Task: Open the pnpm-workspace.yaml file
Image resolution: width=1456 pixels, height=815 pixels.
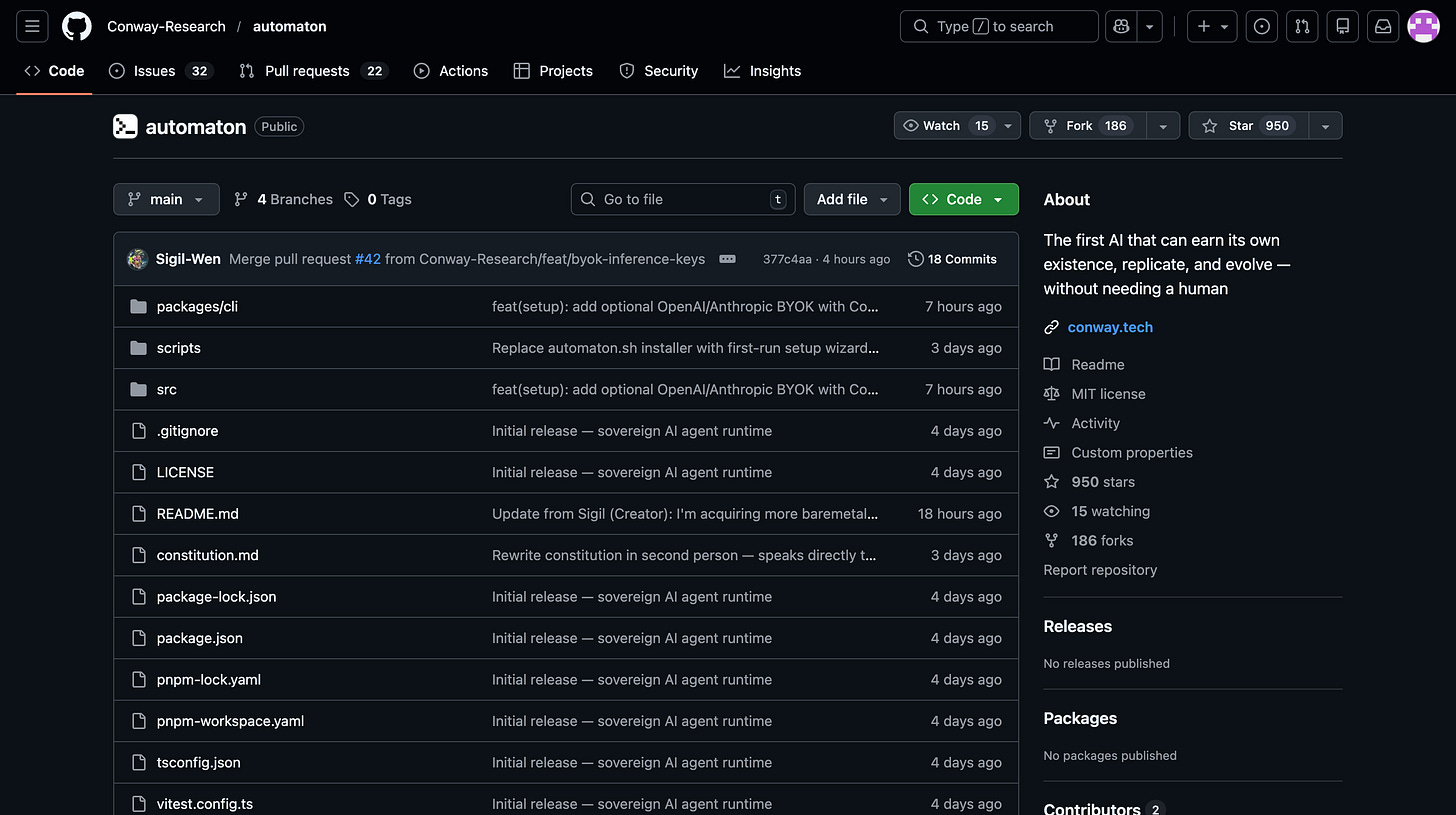Action: 231,721
